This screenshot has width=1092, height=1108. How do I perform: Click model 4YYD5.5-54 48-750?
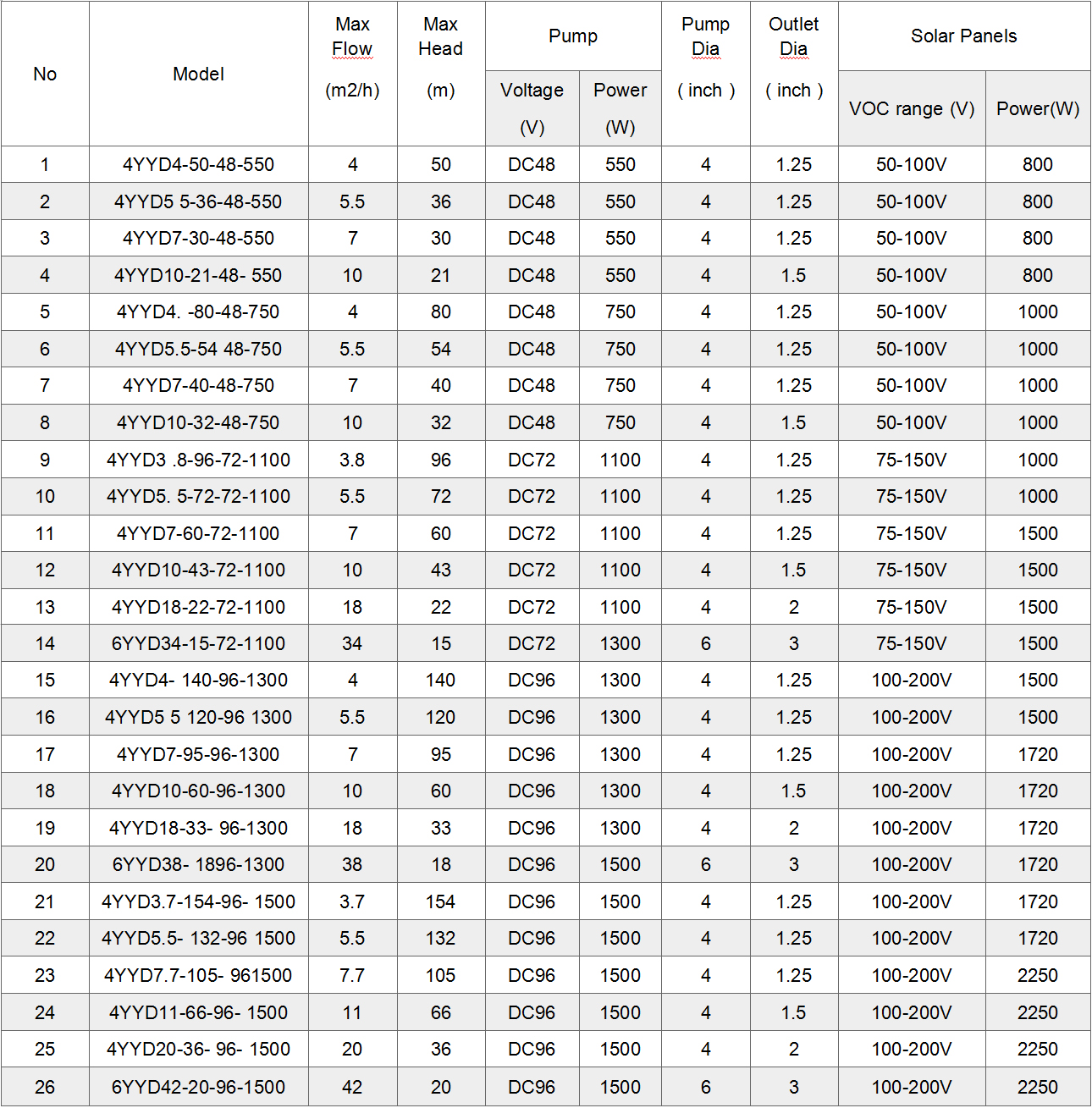coord(198,349)
